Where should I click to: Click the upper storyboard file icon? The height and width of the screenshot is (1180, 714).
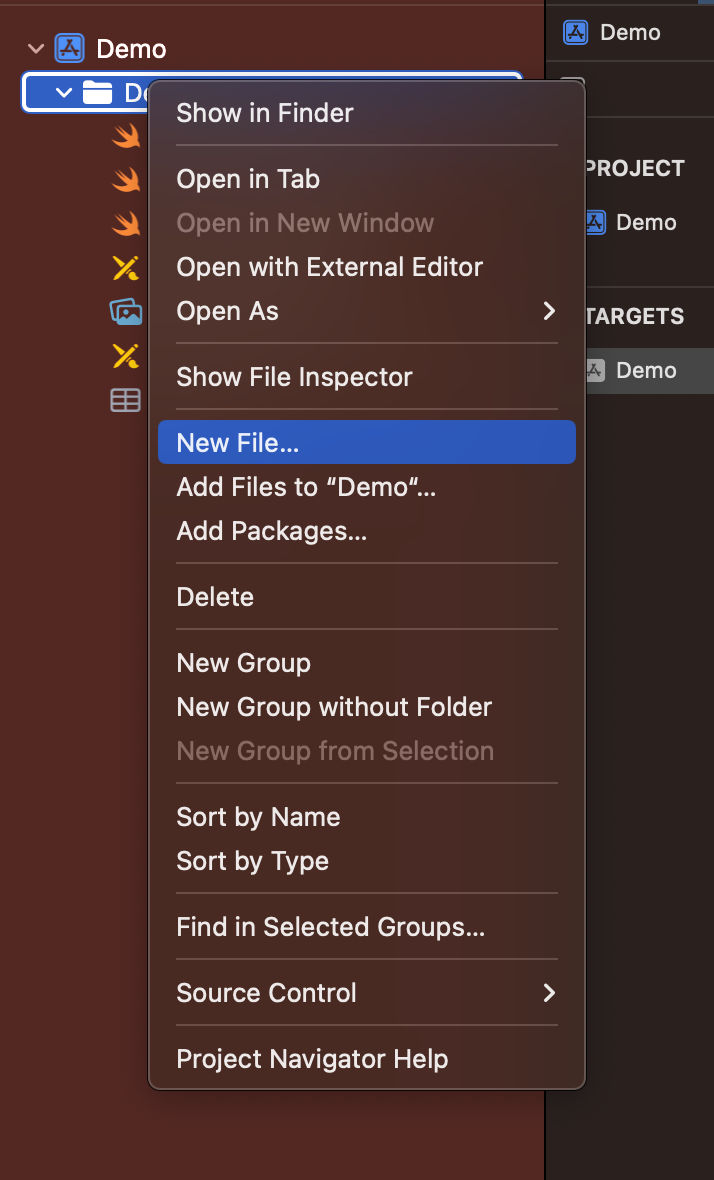point(125,268)
